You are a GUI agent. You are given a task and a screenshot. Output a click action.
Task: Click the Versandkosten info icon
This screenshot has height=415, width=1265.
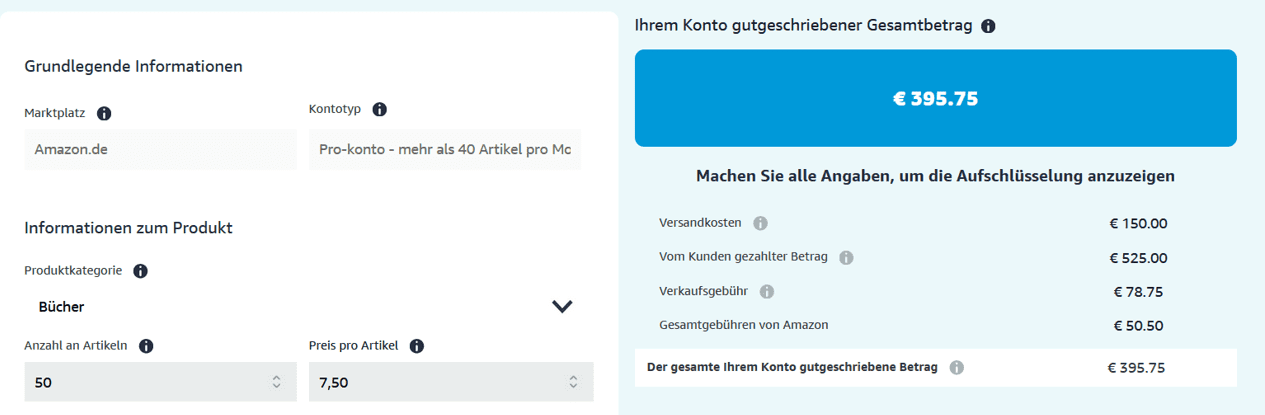(760, 223)
